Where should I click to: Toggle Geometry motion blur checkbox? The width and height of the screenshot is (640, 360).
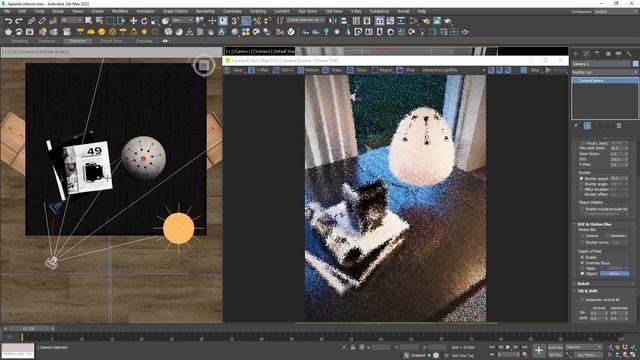607,236
